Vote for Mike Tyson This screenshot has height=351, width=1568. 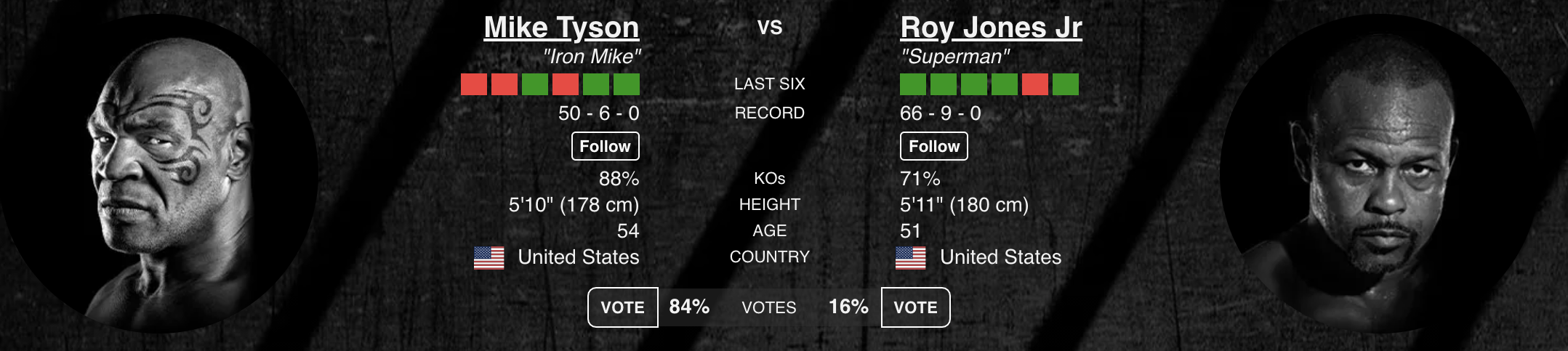point(623,307)
